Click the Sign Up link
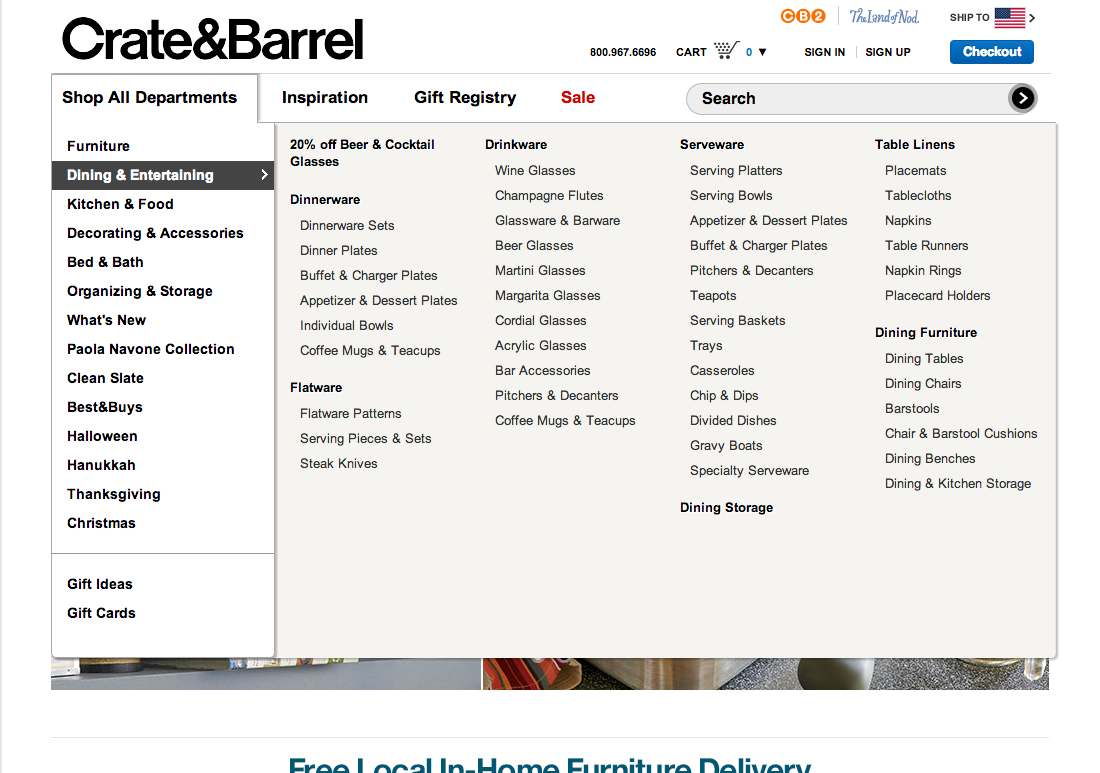 point(888,52)
